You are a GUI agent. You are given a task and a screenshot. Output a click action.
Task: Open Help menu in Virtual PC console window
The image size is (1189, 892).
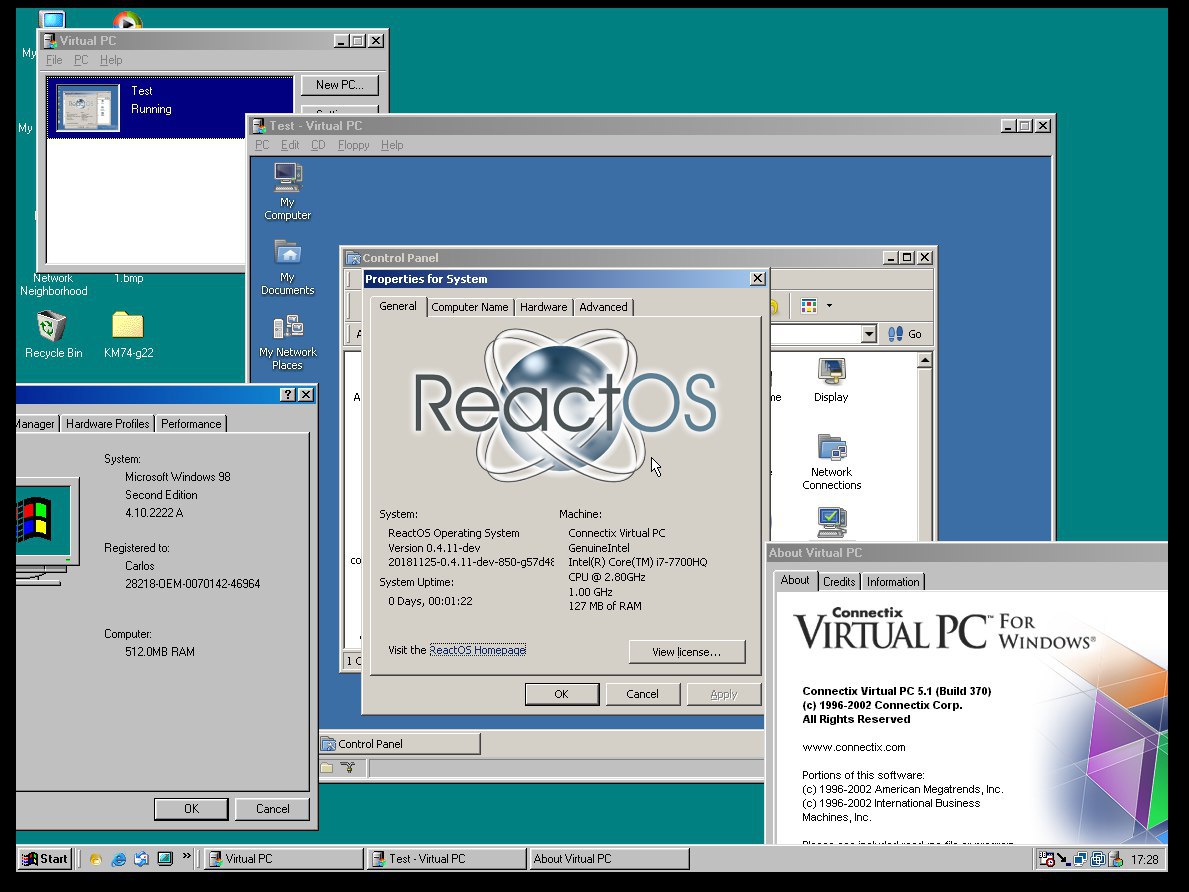pyautogui.click(x=111, y=60)
